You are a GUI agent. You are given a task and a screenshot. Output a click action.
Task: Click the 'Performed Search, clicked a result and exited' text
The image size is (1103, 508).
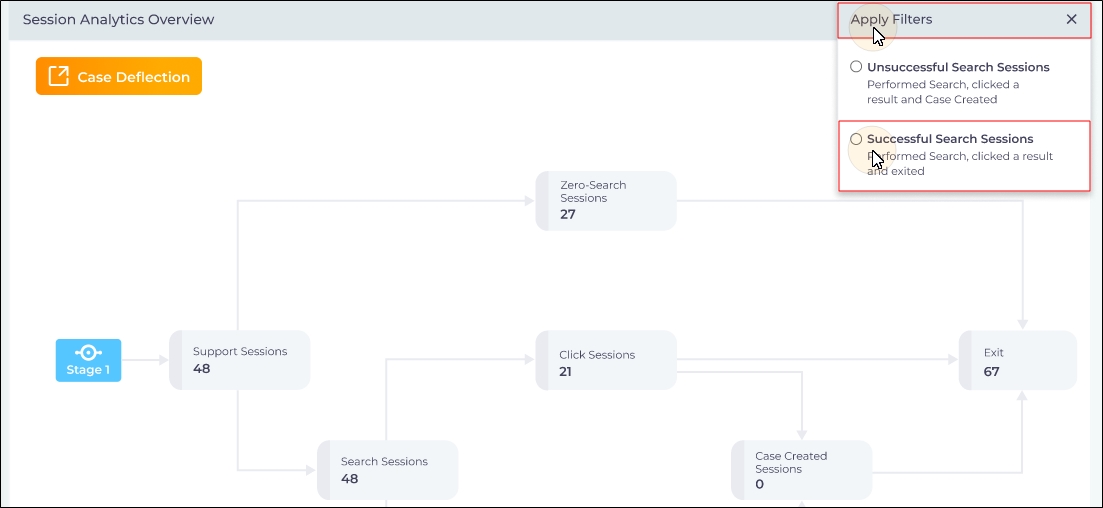tap(960, 163)
